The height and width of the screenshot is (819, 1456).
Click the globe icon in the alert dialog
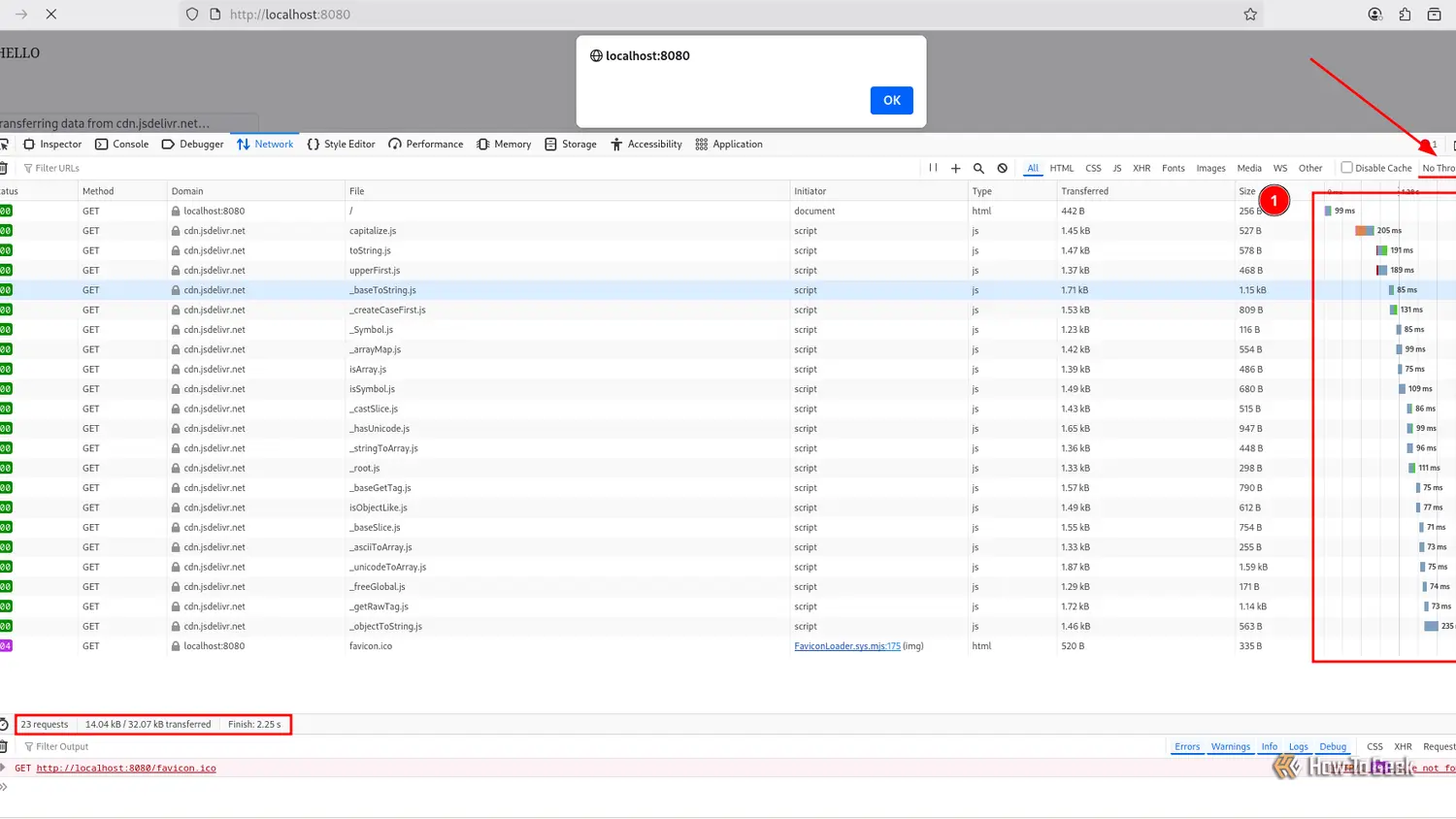click(x=596, y=55)
